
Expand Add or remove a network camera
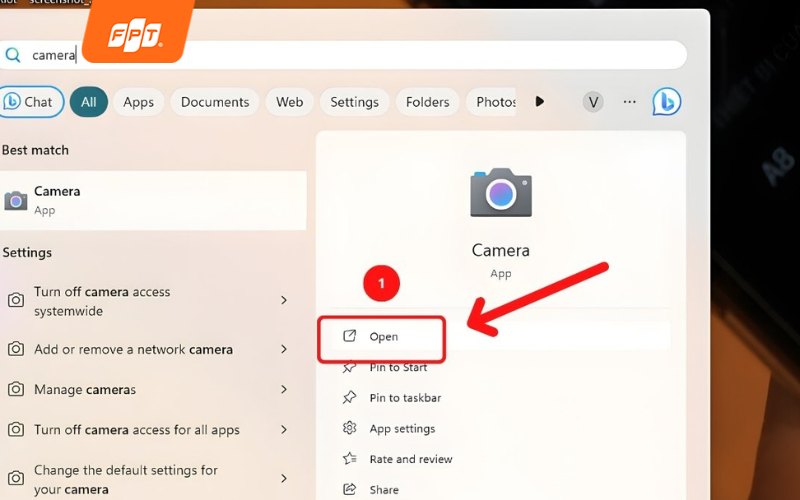click(x=284, y=350)
